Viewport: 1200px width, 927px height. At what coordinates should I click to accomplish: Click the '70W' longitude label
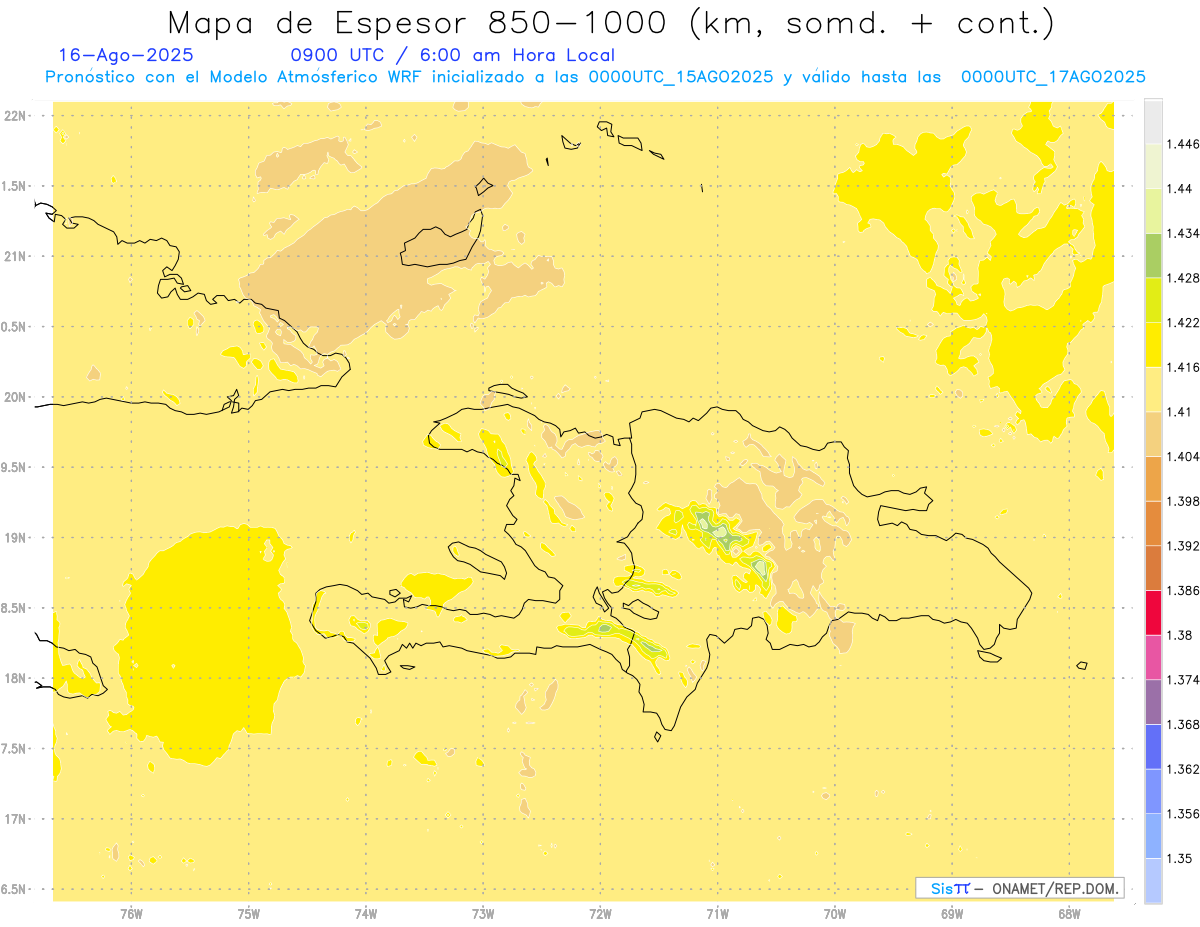pyautogui.click(x=835, y=913)
